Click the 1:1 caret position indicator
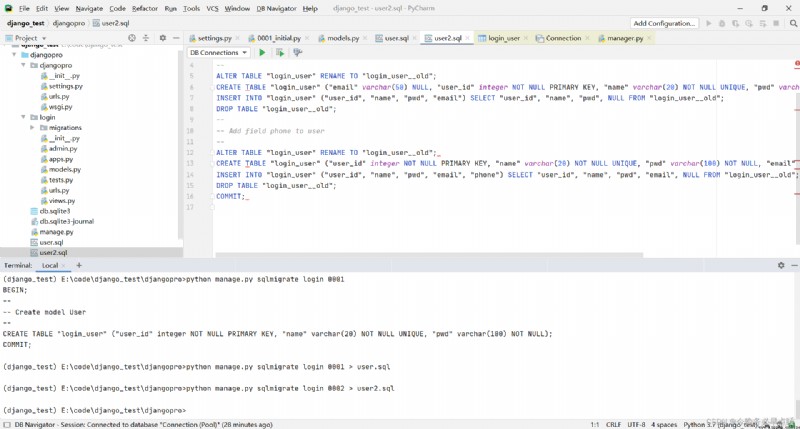Image resolution: width=800 pixels, height=429 pixels. pyautogui.click(x=594, y=424)
